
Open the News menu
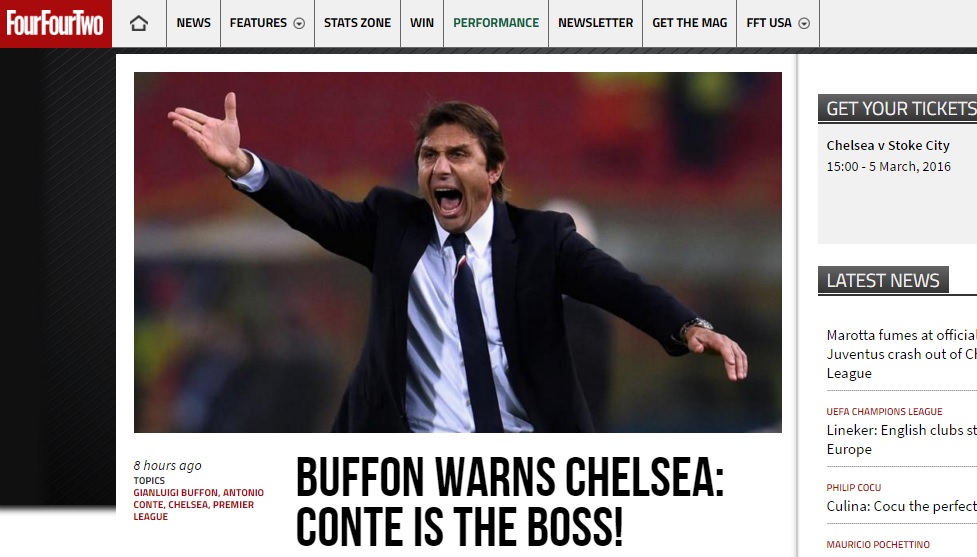(193, 23)
